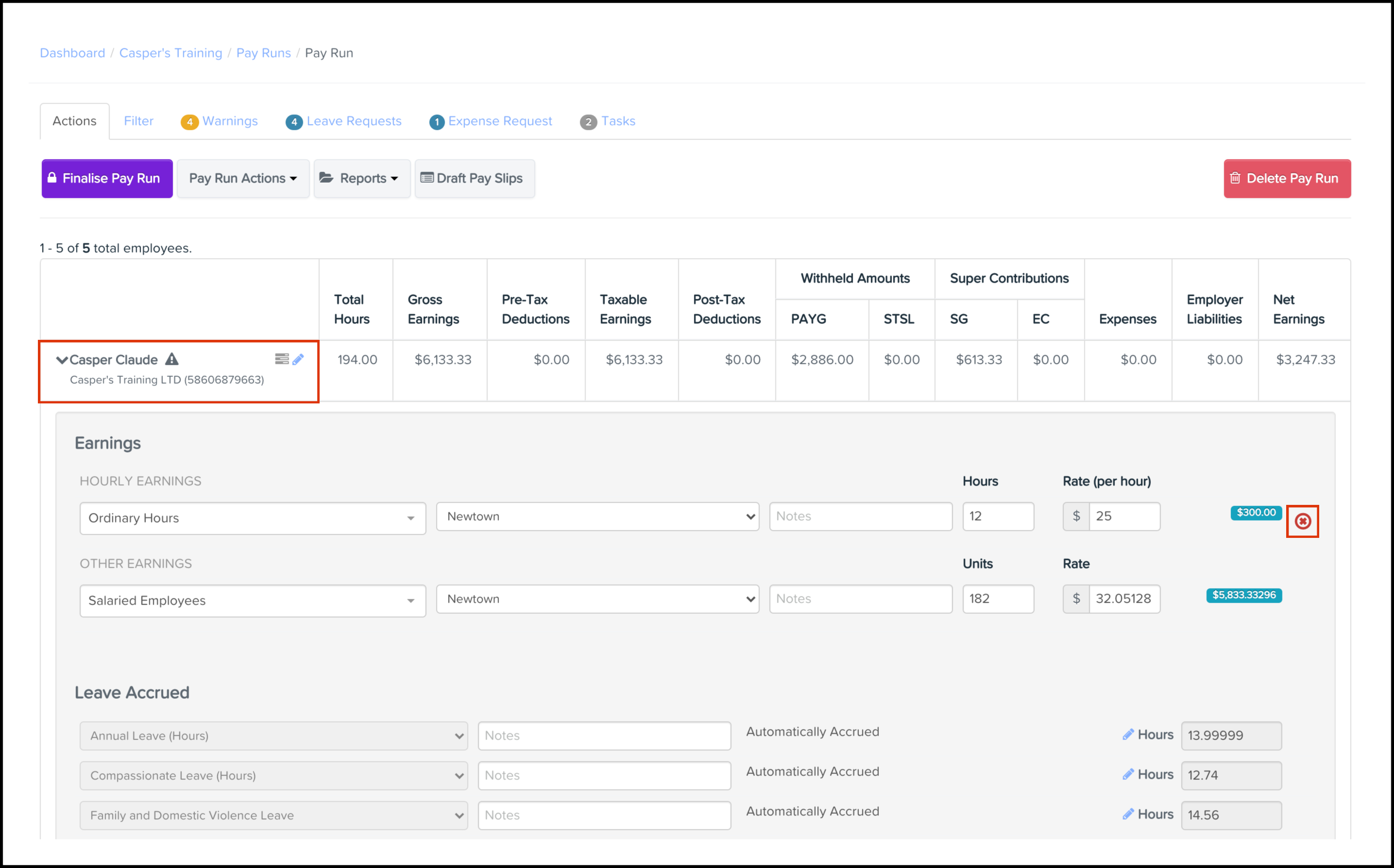Open the Ordinary Hours earnings type dropdown
The height and width of the screenshot is (868, 1394).
coord(253,518)
